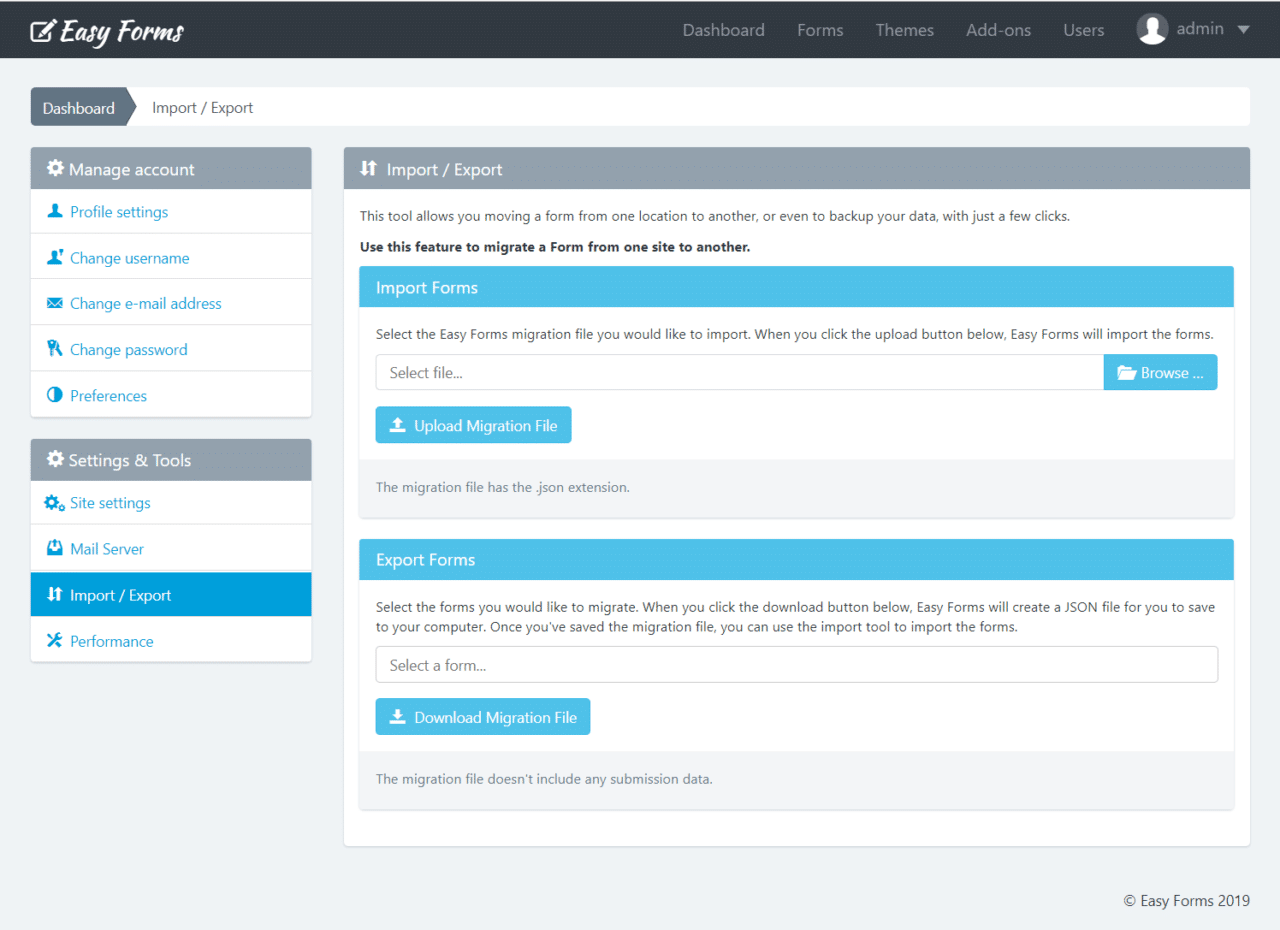Click the Upload Migration File button

tap(474, 425)
